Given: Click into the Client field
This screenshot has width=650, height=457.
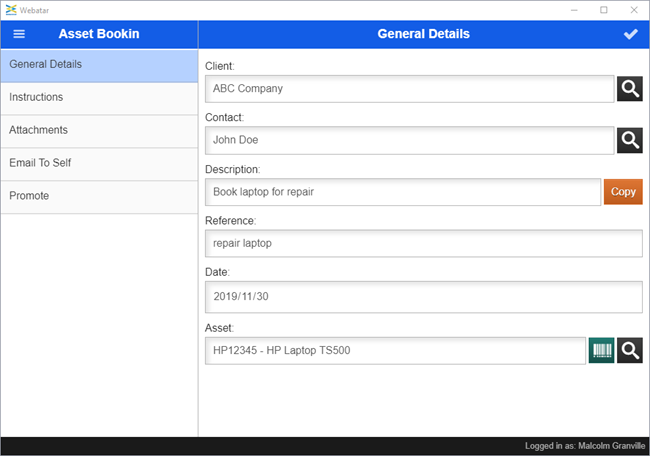Looking at the screenshot, I should (409, 88).
